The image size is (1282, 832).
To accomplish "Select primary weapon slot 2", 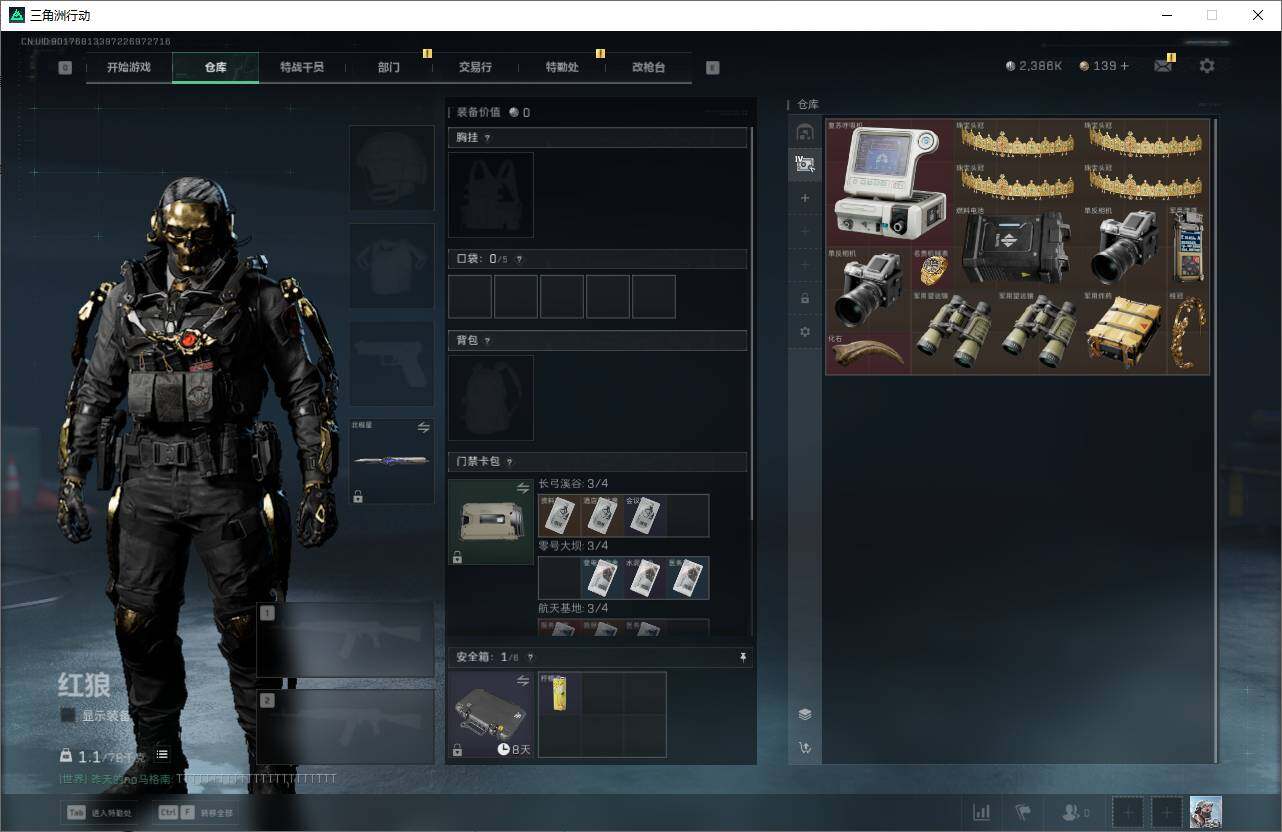I will pos(346,727).
